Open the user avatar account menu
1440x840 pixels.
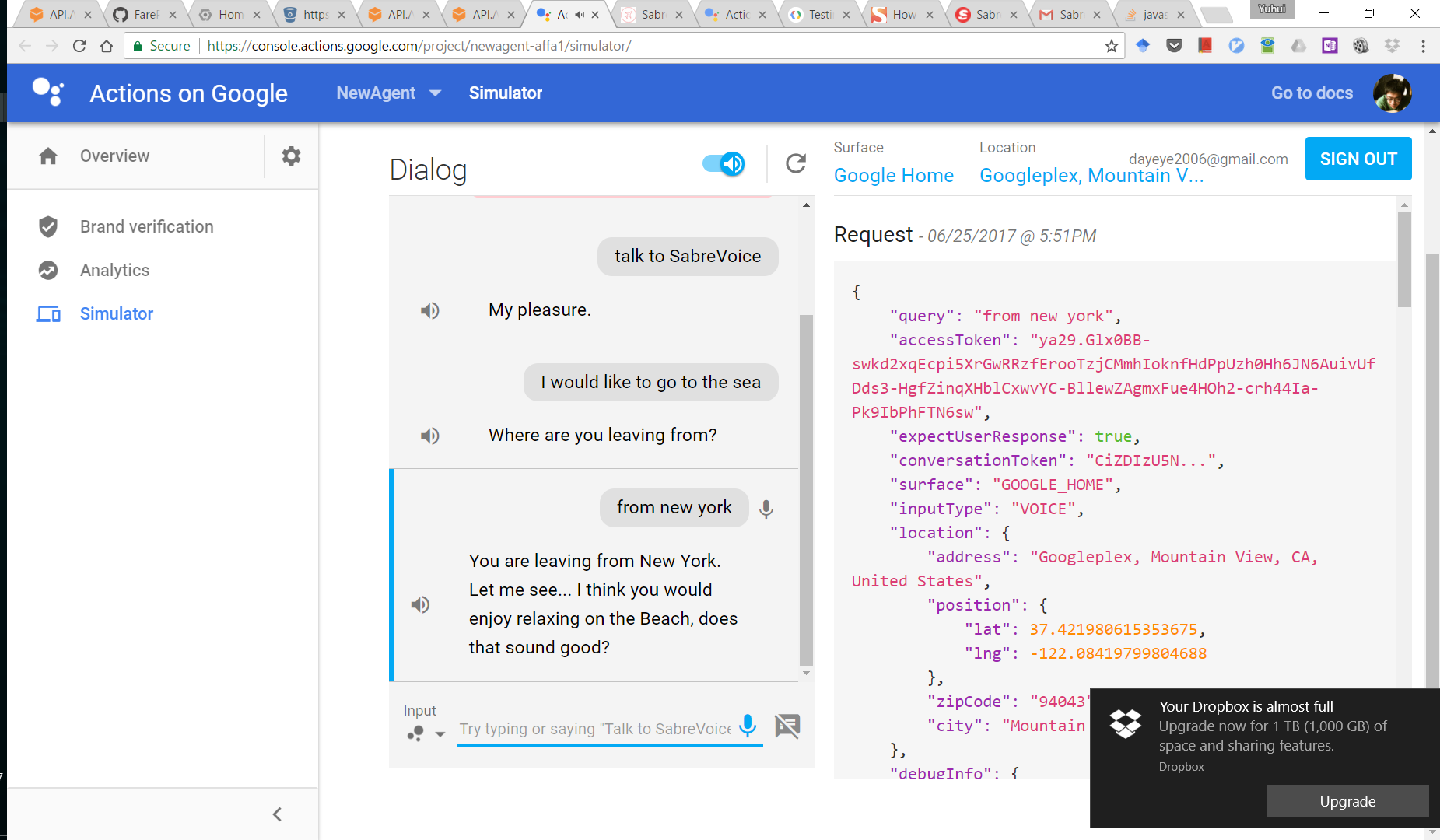1392,93
